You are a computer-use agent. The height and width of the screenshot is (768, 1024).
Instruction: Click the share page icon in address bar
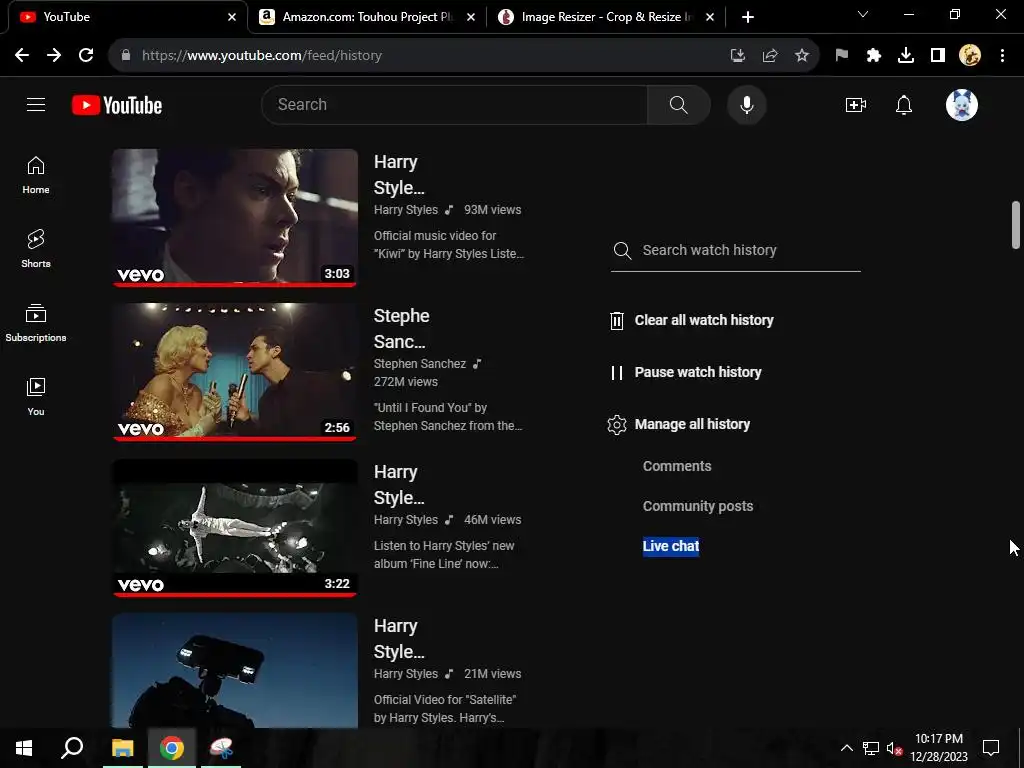(x=770, y=56)
